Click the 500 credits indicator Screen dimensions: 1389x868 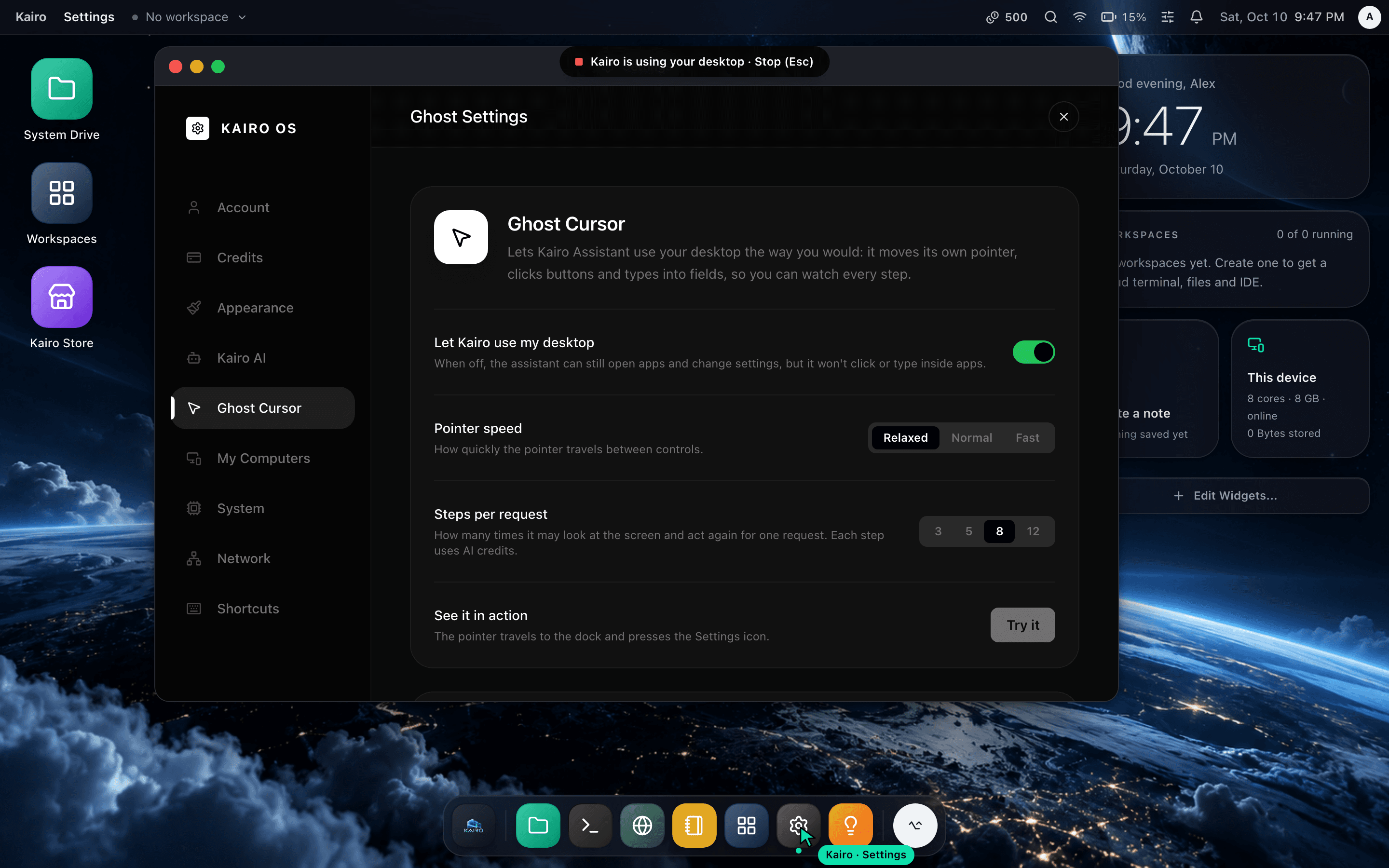1007,17
